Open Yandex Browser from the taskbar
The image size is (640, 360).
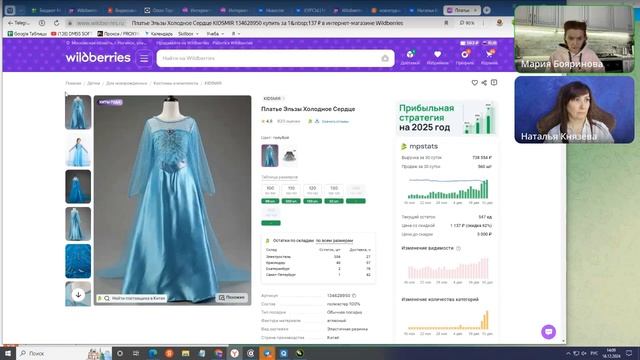click(234, 353)
